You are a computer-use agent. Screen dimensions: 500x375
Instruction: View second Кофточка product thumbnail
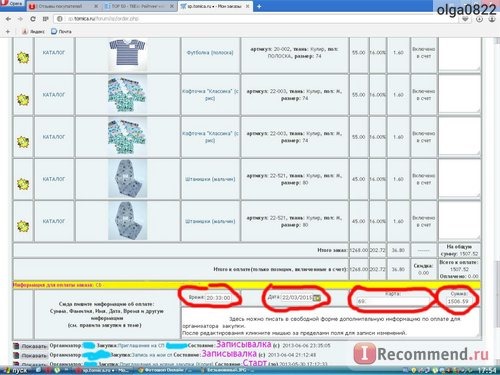pos(128,137)
